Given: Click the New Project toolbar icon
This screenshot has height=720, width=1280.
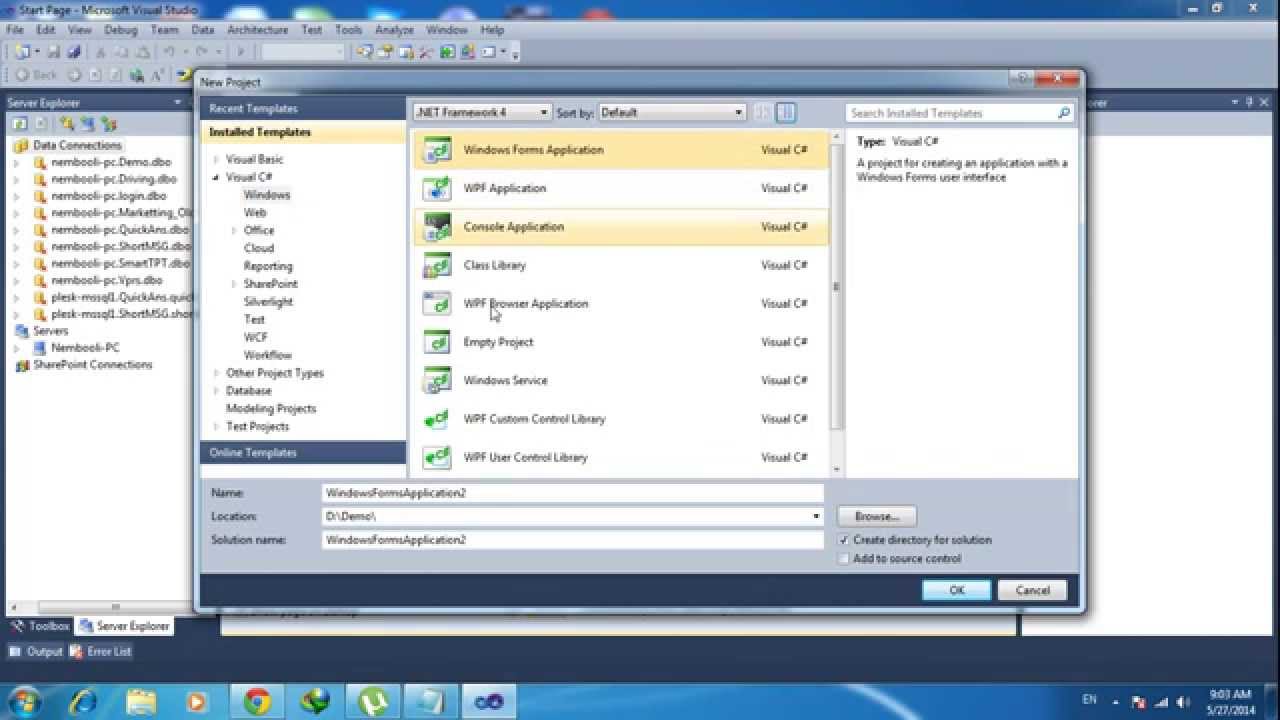Looking at the screenshot, I should point(21,52).
